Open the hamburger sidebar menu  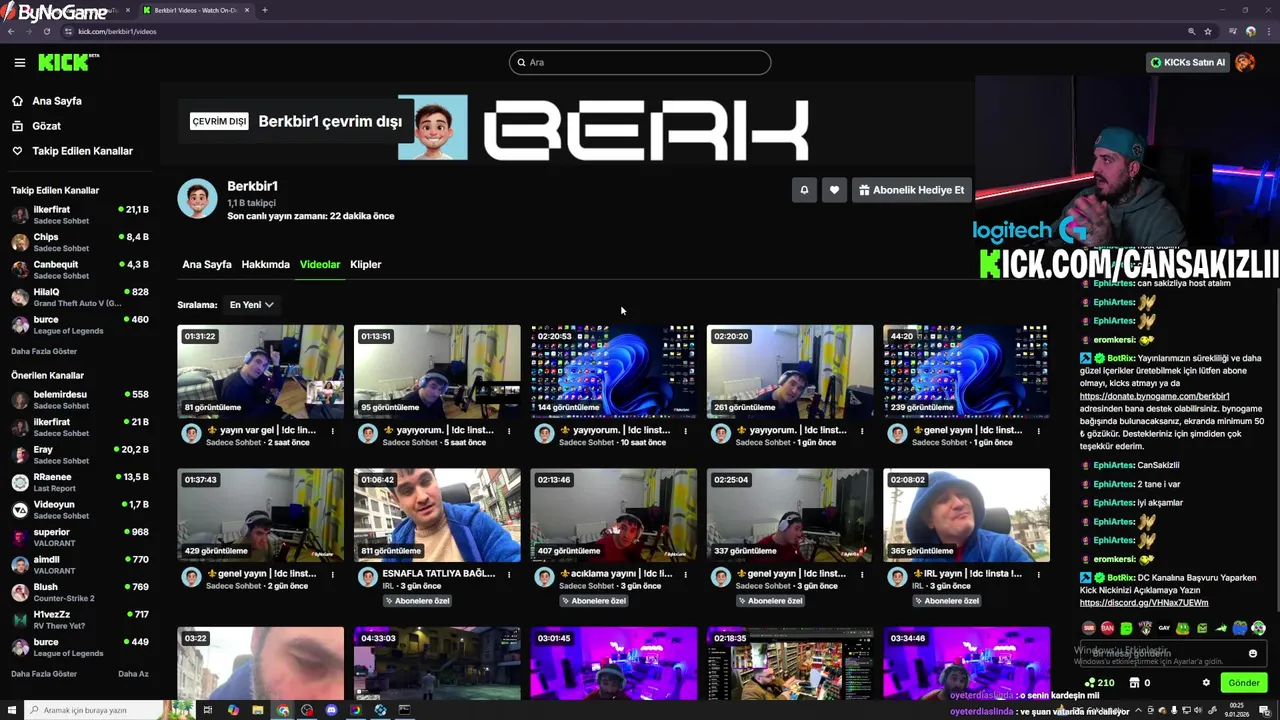click(19, 62)
